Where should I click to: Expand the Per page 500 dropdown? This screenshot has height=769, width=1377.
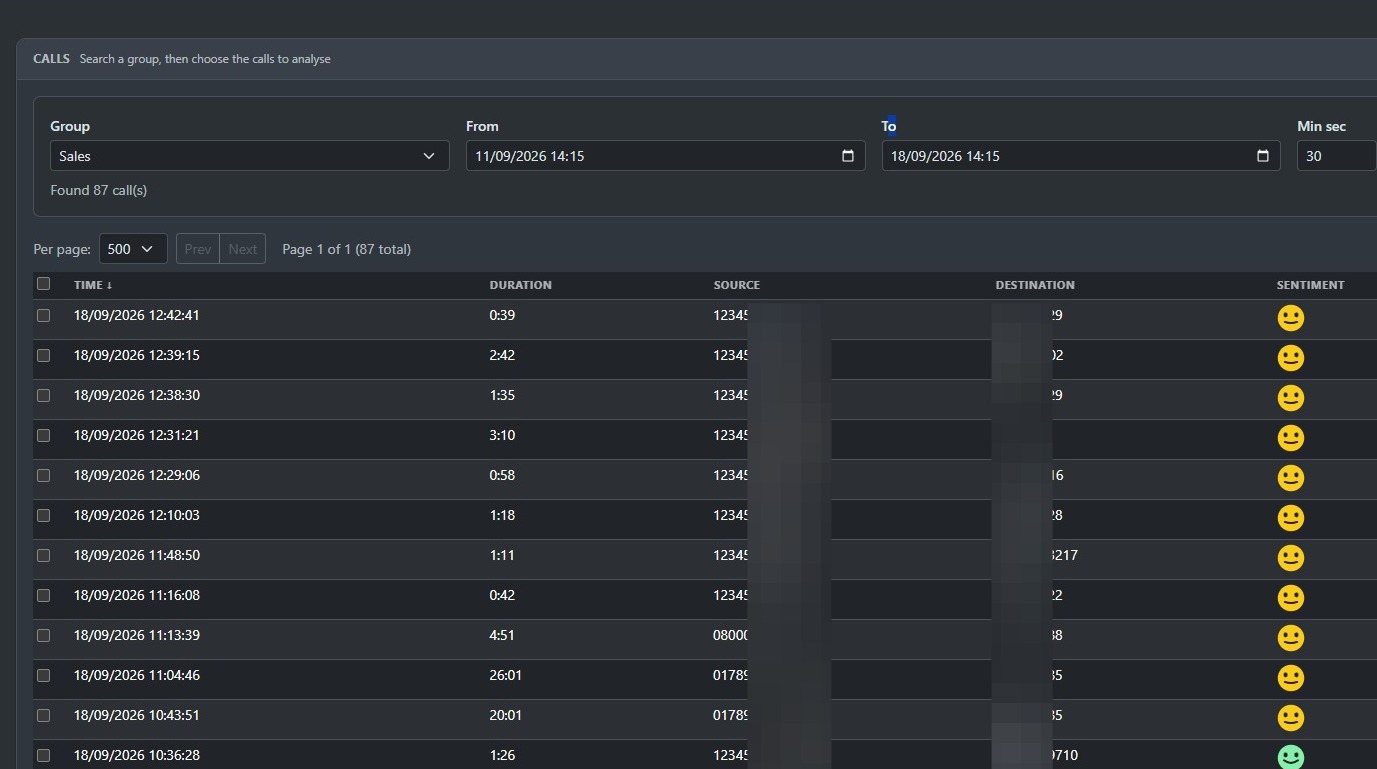pyautogui.click(x=133, y=249)
